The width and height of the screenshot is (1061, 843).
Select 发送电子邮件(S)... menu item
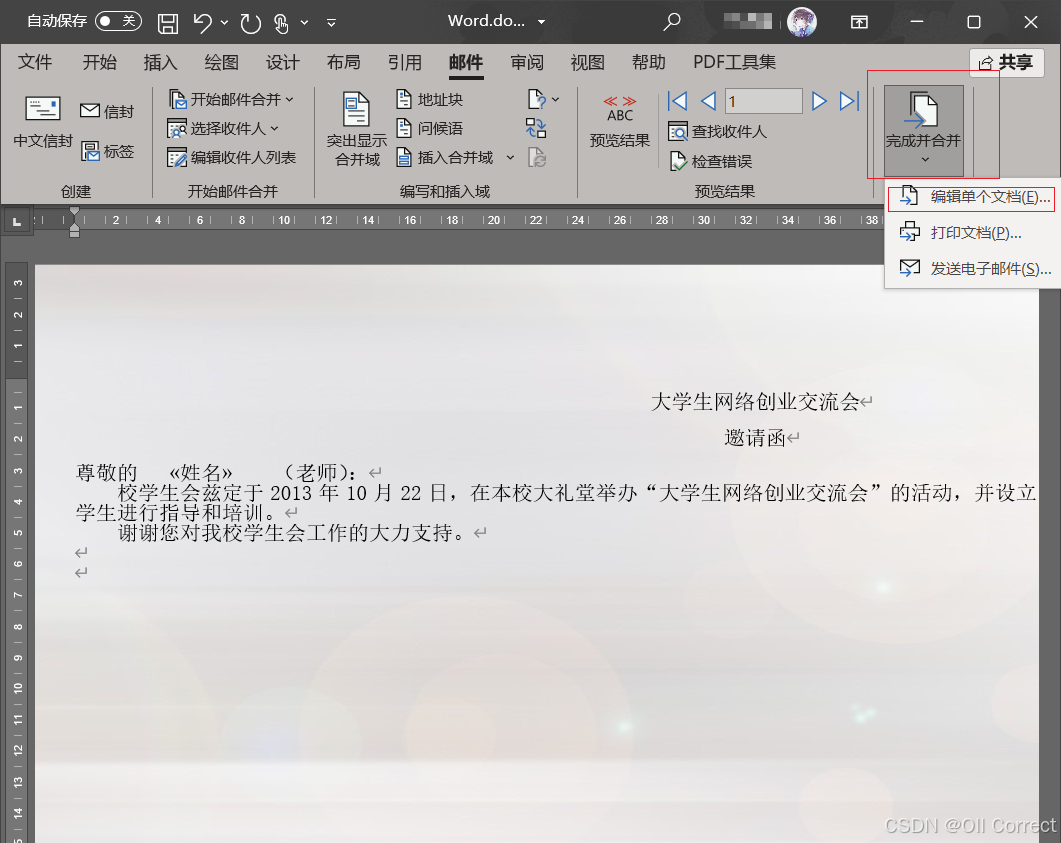tap(972, 269)
